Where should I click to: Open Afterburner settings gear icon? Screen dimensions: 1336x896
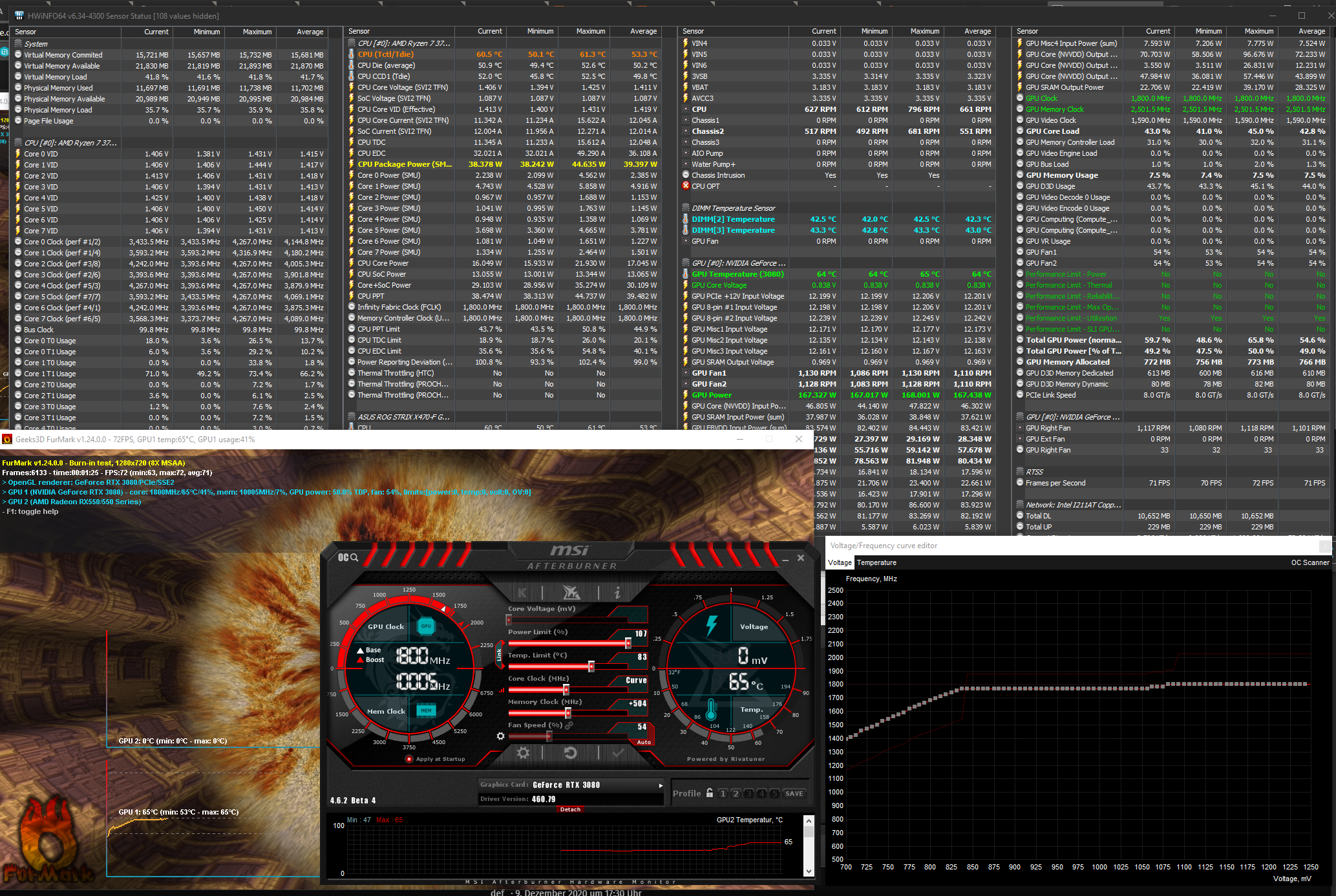pyautogui.click(x=523, y=752)
